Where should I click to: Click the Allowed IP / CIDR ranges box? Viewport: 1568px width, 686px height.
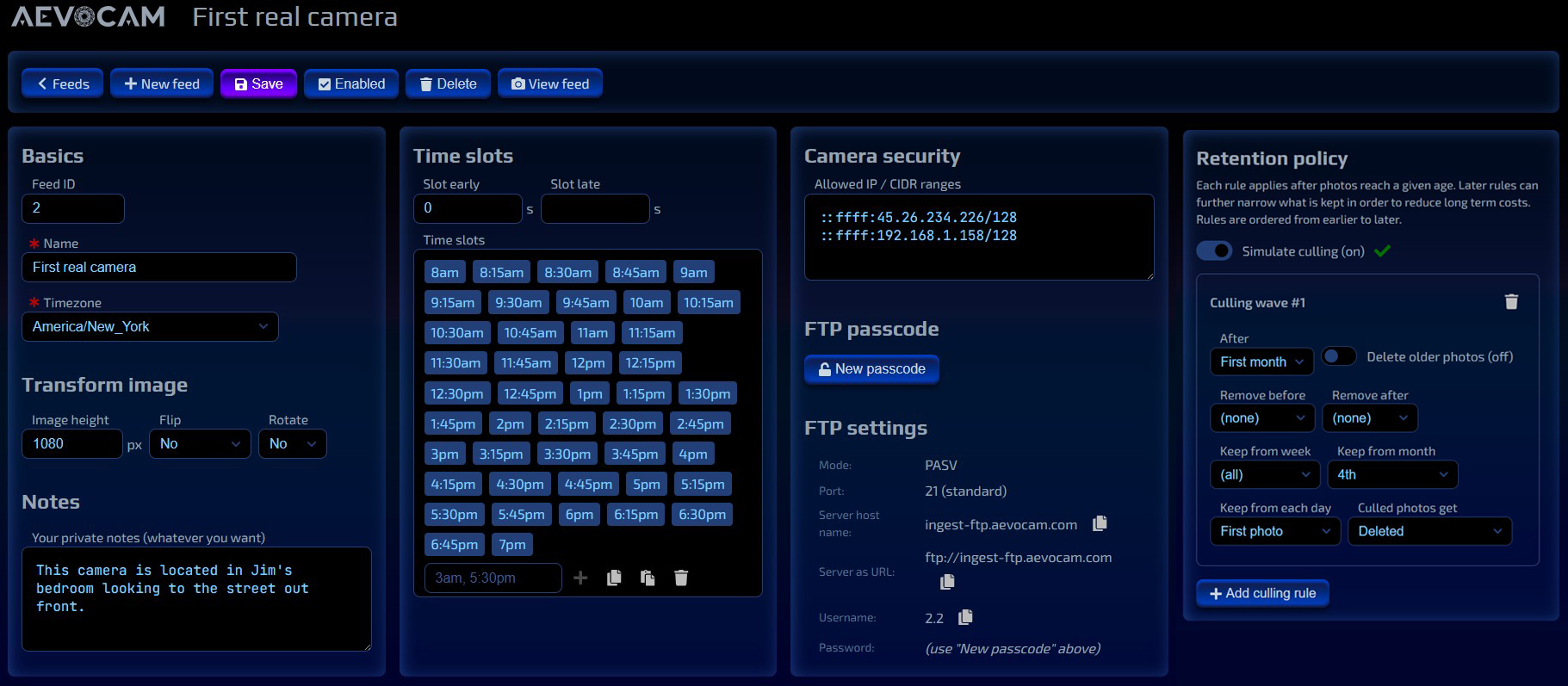[979, 237]
